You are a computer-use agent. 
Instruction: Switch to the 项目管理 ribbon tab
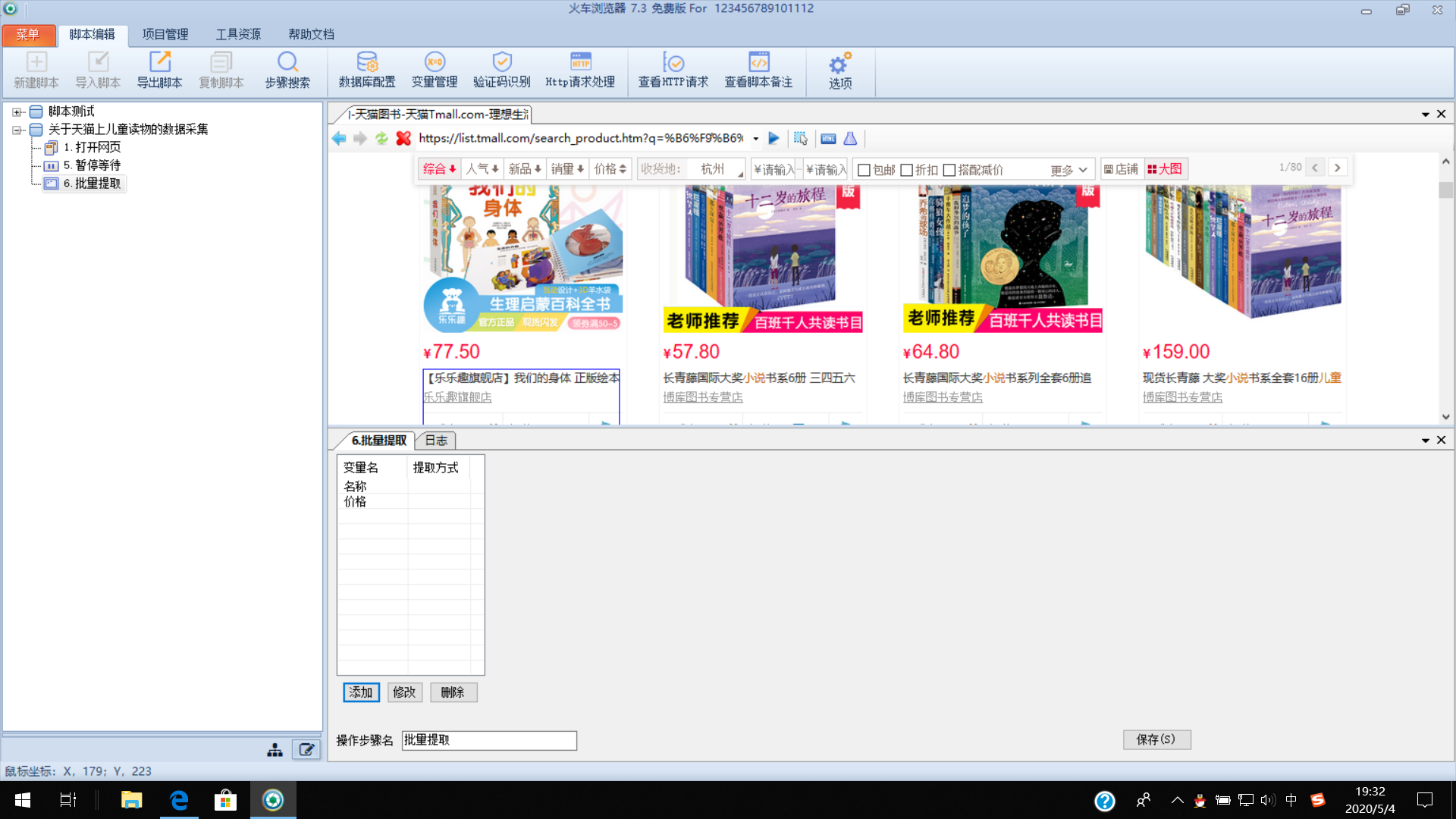[x=165, y=34]
